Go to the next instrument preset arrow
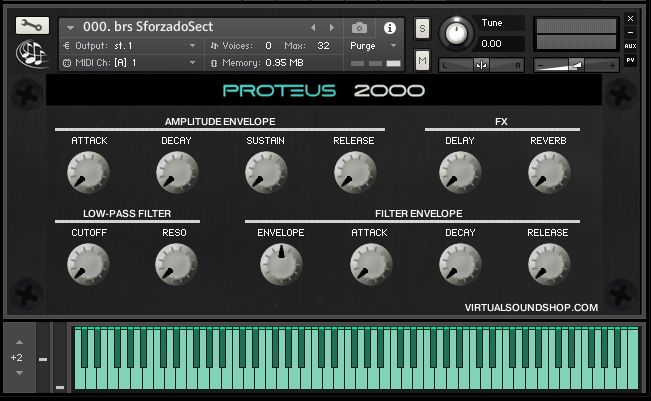This screenshot has width=651, height=401. point(331,27)
